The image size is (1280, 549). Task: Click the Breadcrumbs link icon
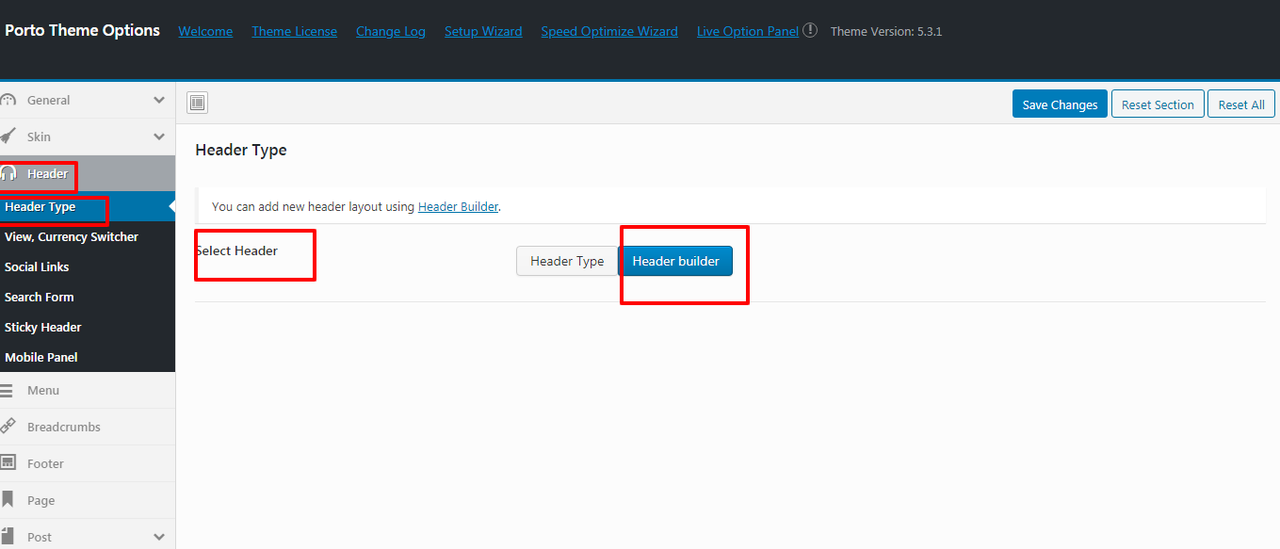pyautogui.click(x=8, y=427)
